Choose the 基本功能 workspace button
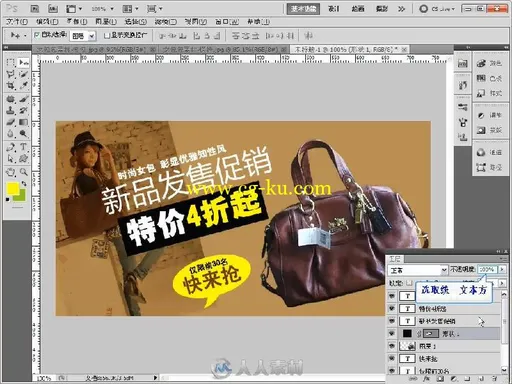Viewport: 512px width, 384px height. coord(303,9)
